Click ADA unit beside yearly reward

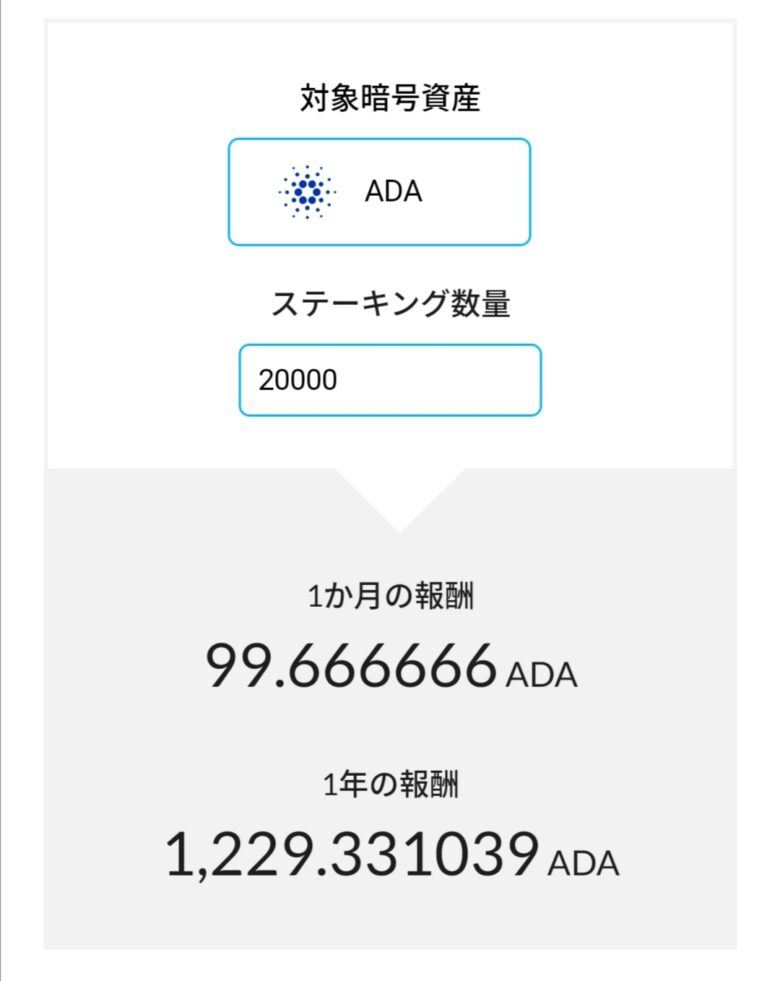coord(584,864)
